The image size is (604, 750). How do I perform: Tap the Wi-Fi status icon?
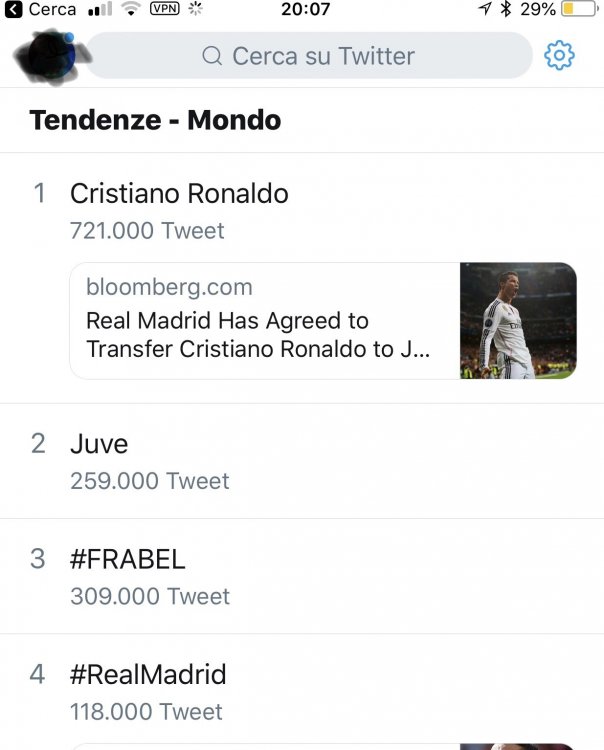[x=130, y=8]
